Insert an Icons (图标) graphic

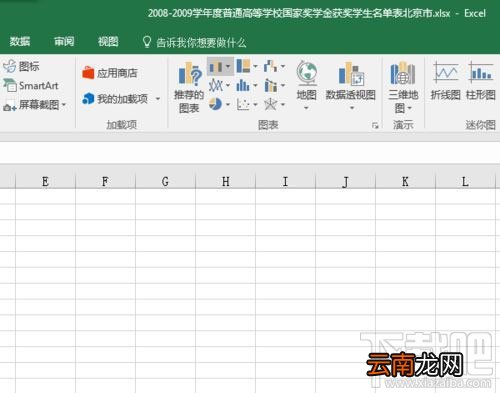[21, 66]
